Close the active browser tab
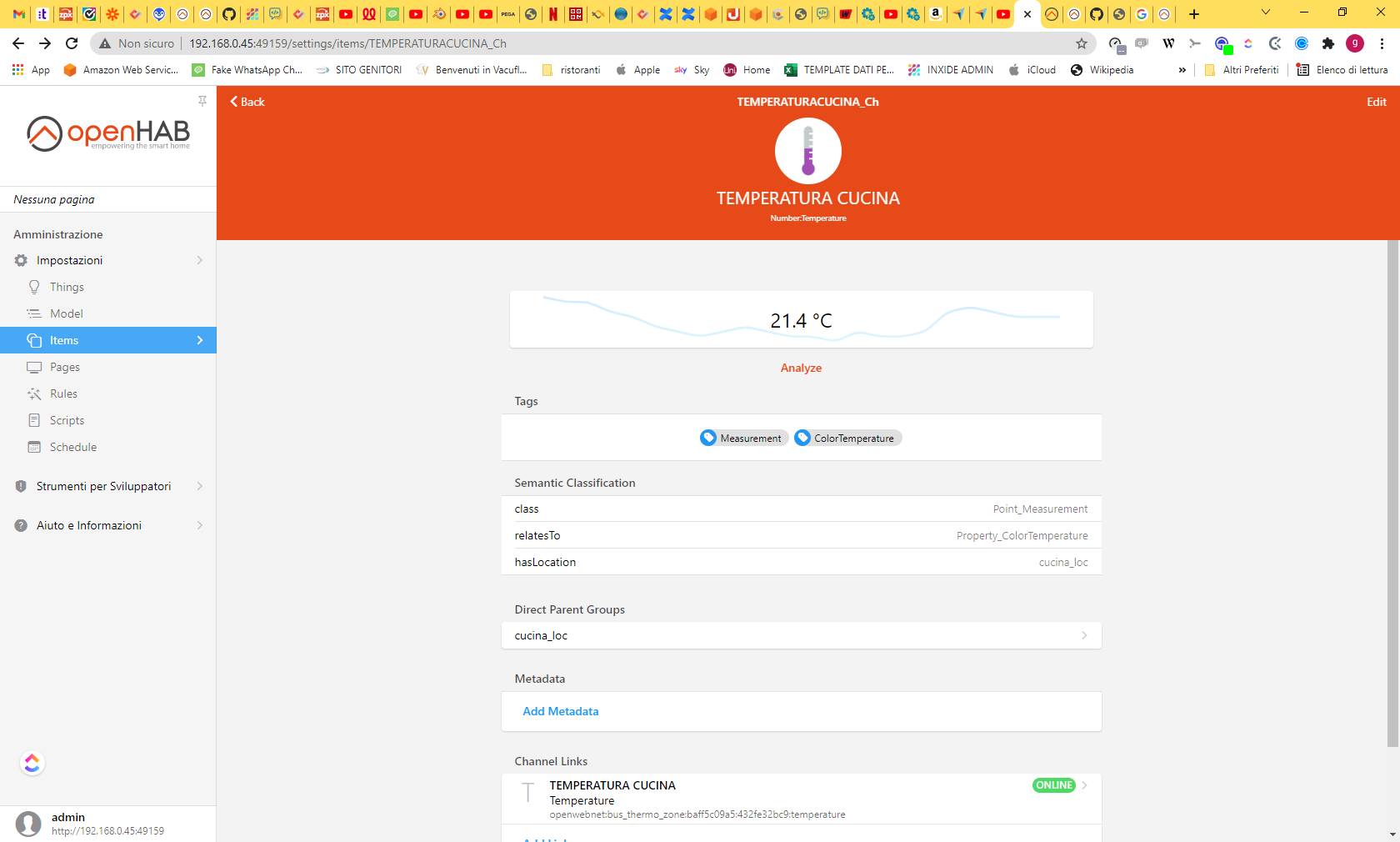 pos(1027,14)
